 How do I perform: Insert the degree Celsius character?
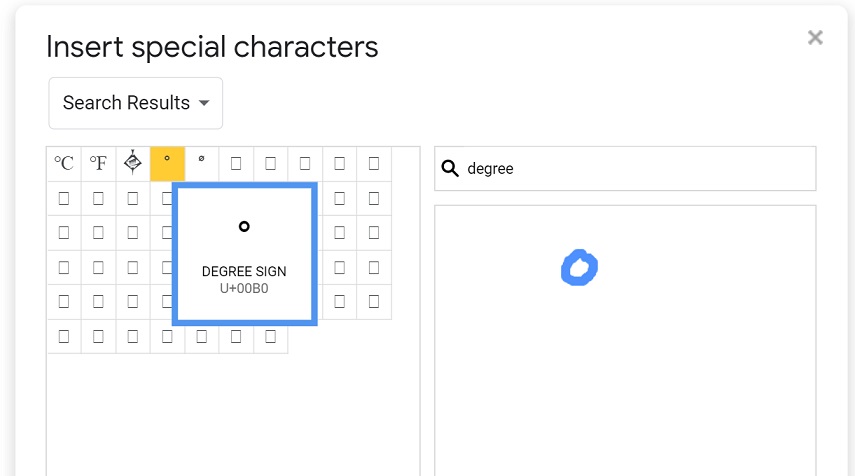64,164
